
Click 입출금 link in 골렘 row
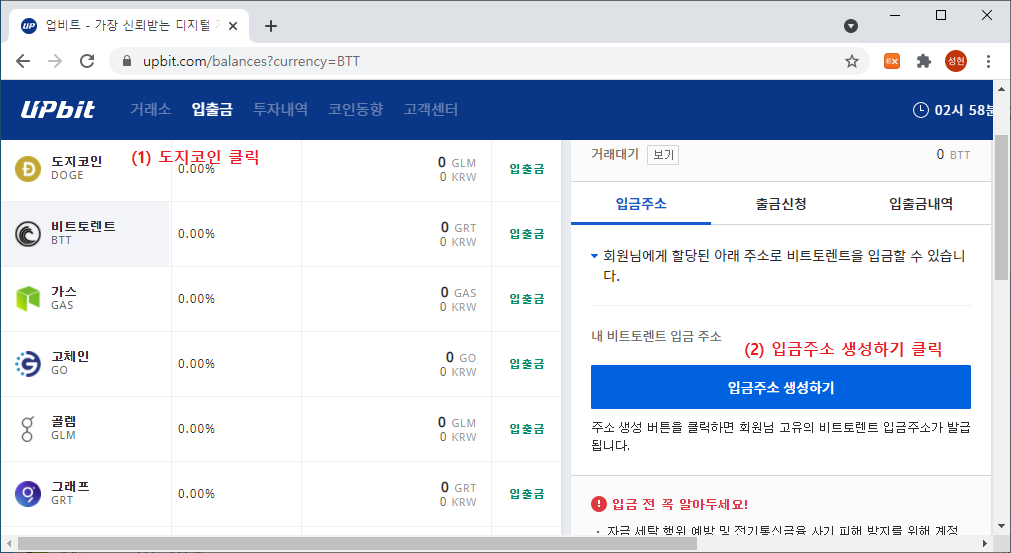coord(527,429)
